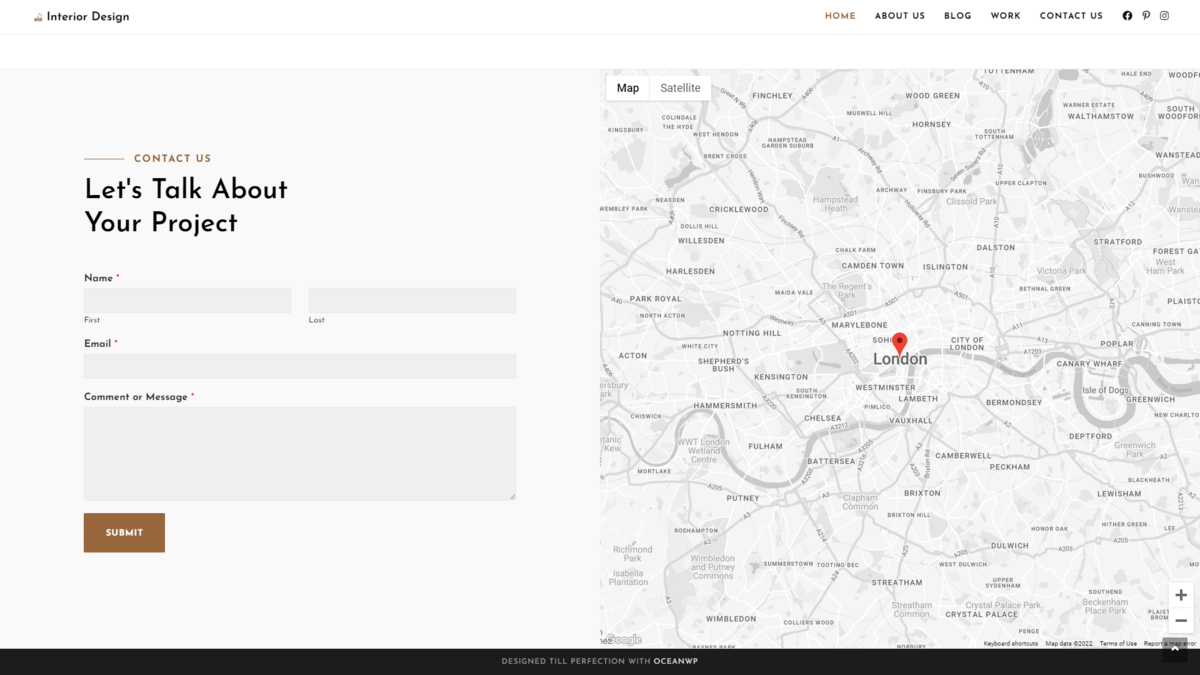
Task: Open the Facebook social icon
Action: 1127,16
